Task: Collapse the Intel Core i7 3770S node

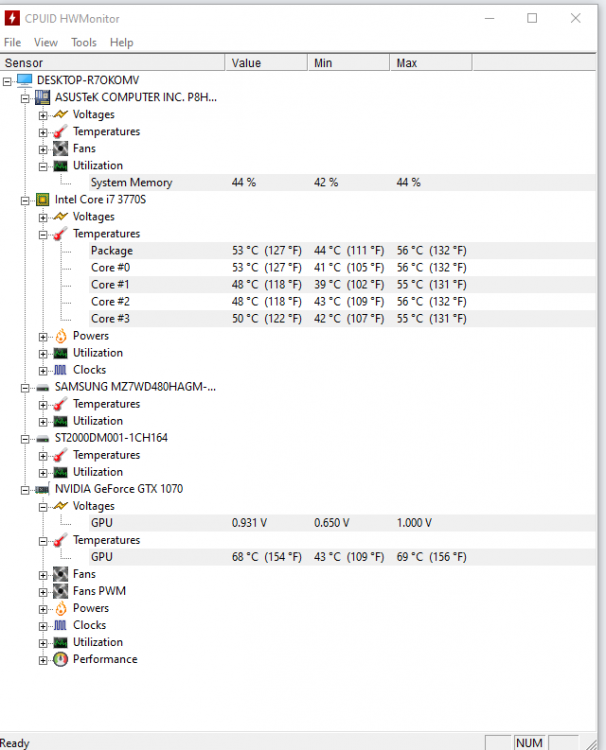Action: (x=25, y=201)
